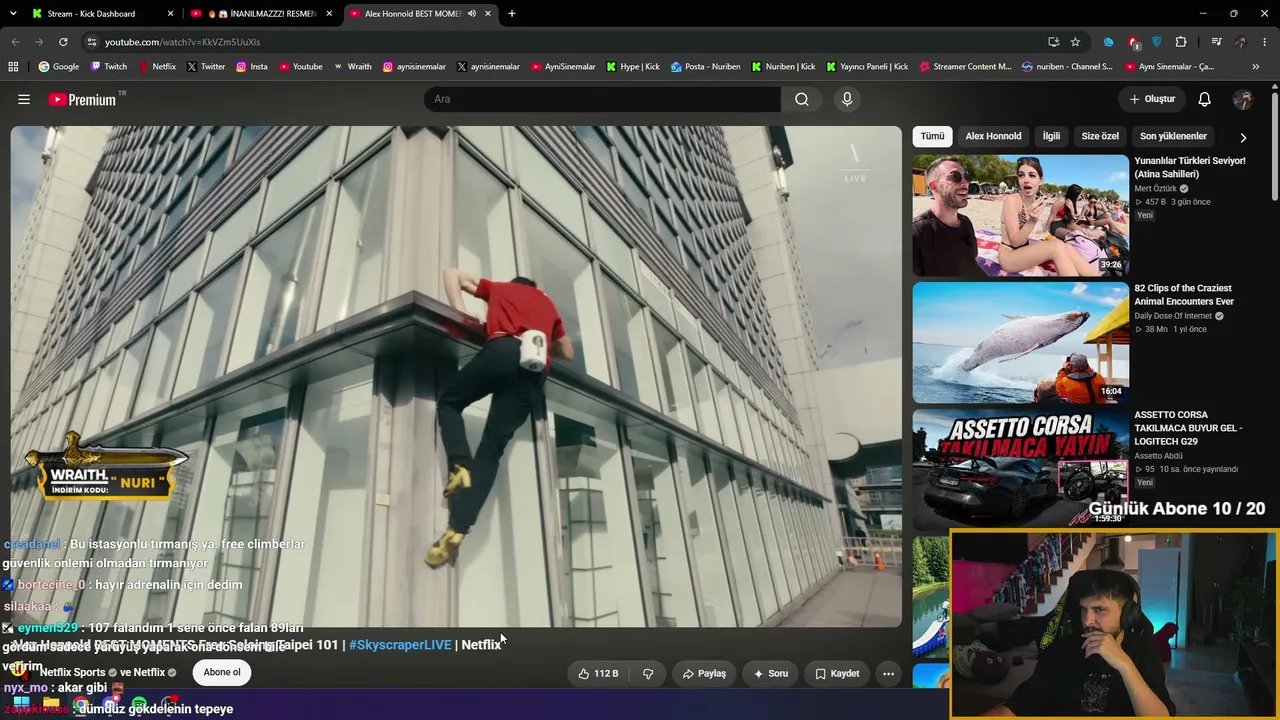The width and height of the screenshot is (1280, 720).
Task: Open Chrome extensions puzzle icon
Action: (1181, 42)
